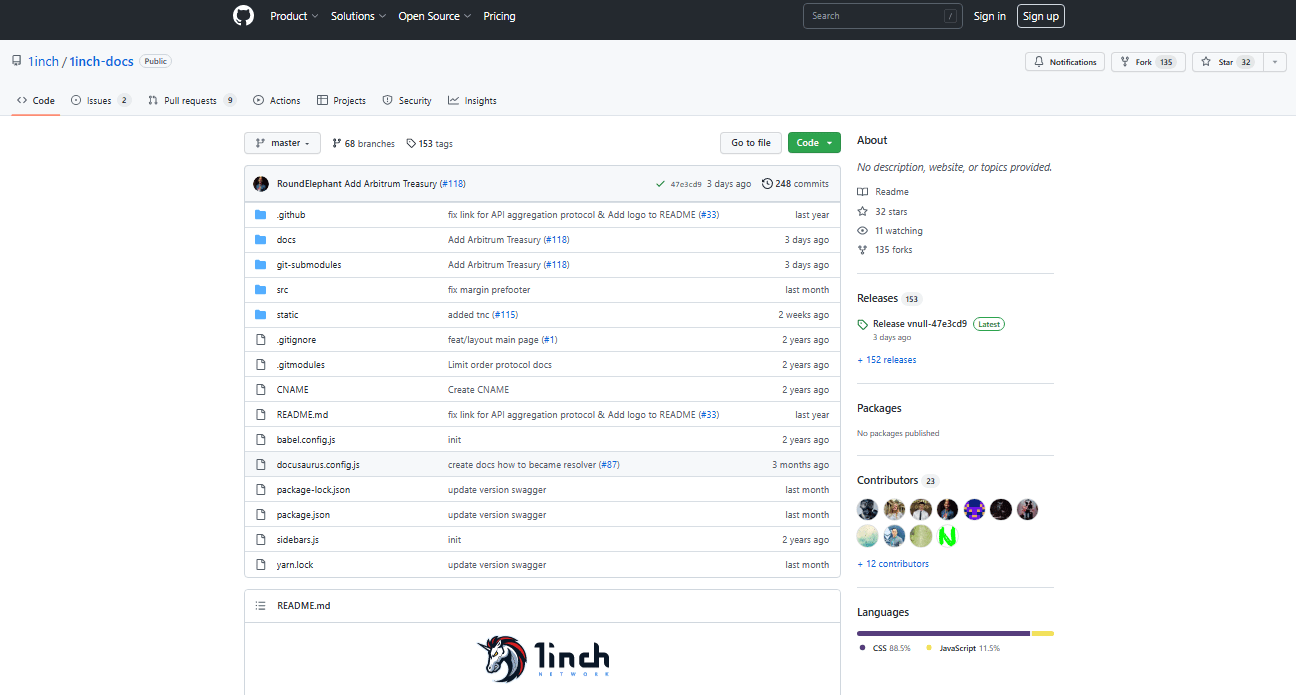This screenshot has width=1296, height=695.
Task: Click the README.md file icon
Action: [x=261, y=415]
